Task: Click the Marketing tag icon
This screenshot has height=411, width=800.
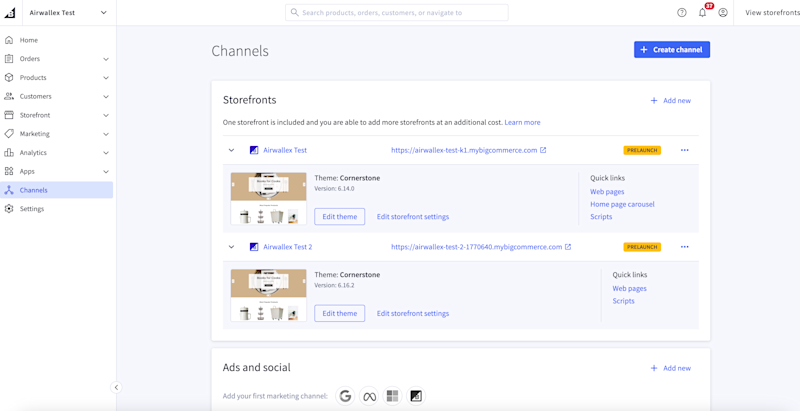Action: click(x=9, y=134)
